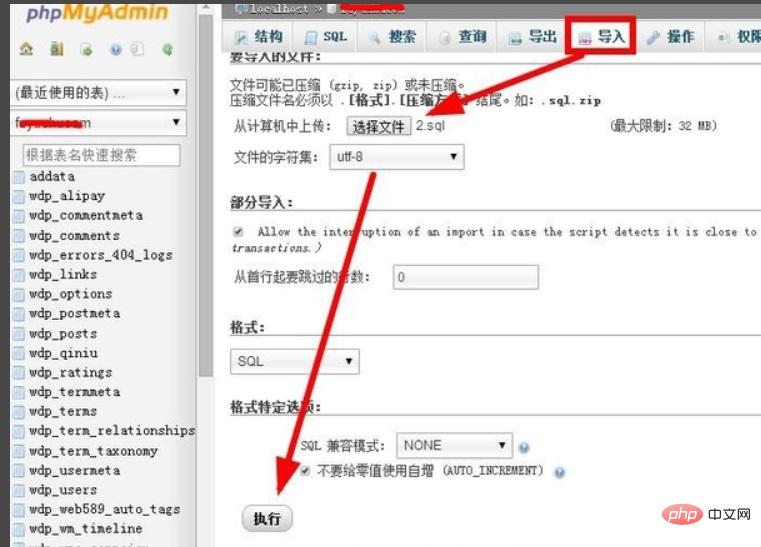Viewport: 761px width, 547px height.
Task: Click table icon beside wdp_links
Action: (x=19, y=275)
